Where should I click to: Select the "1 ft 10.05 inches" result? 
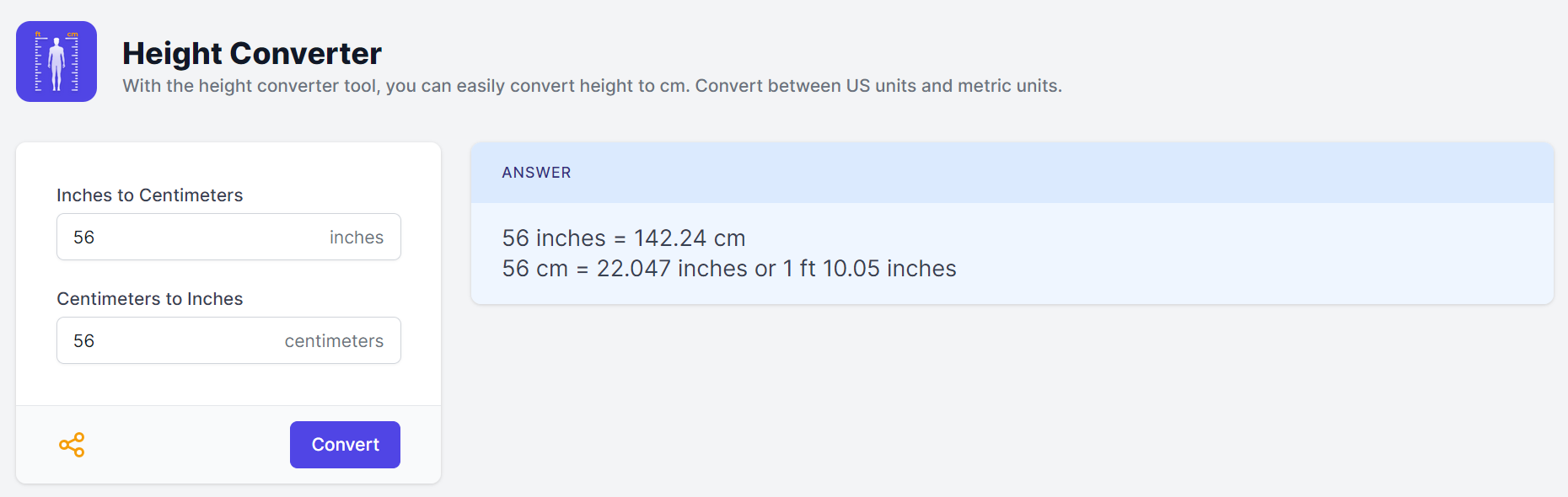click(869, 269)
